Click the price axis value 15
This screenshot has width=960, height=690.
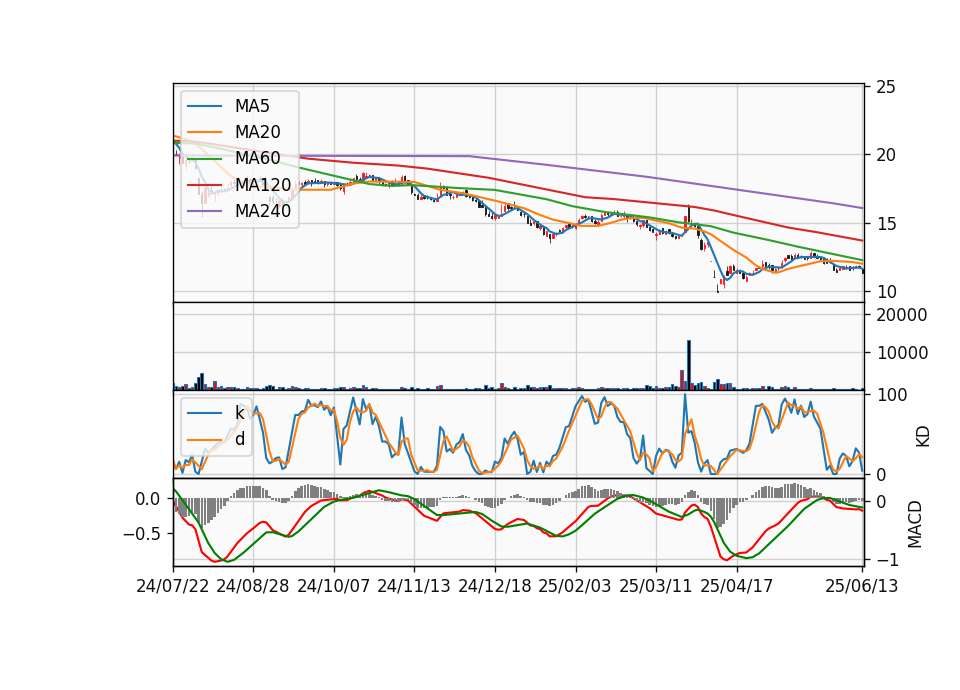[x=886, y=224]
